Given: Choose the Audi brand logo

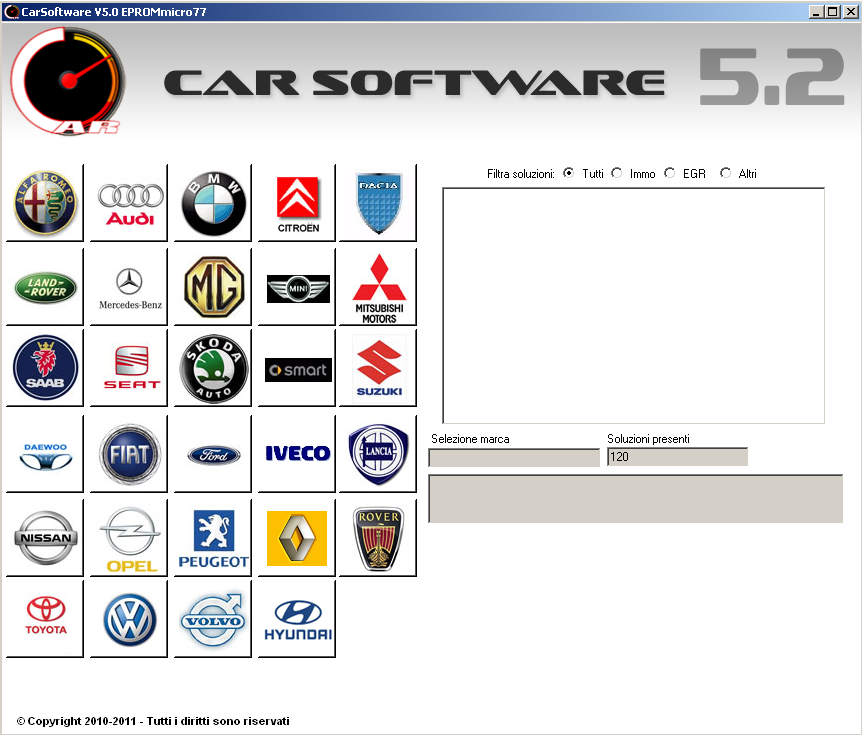Looking at the screenshot, I should [129, 202].
